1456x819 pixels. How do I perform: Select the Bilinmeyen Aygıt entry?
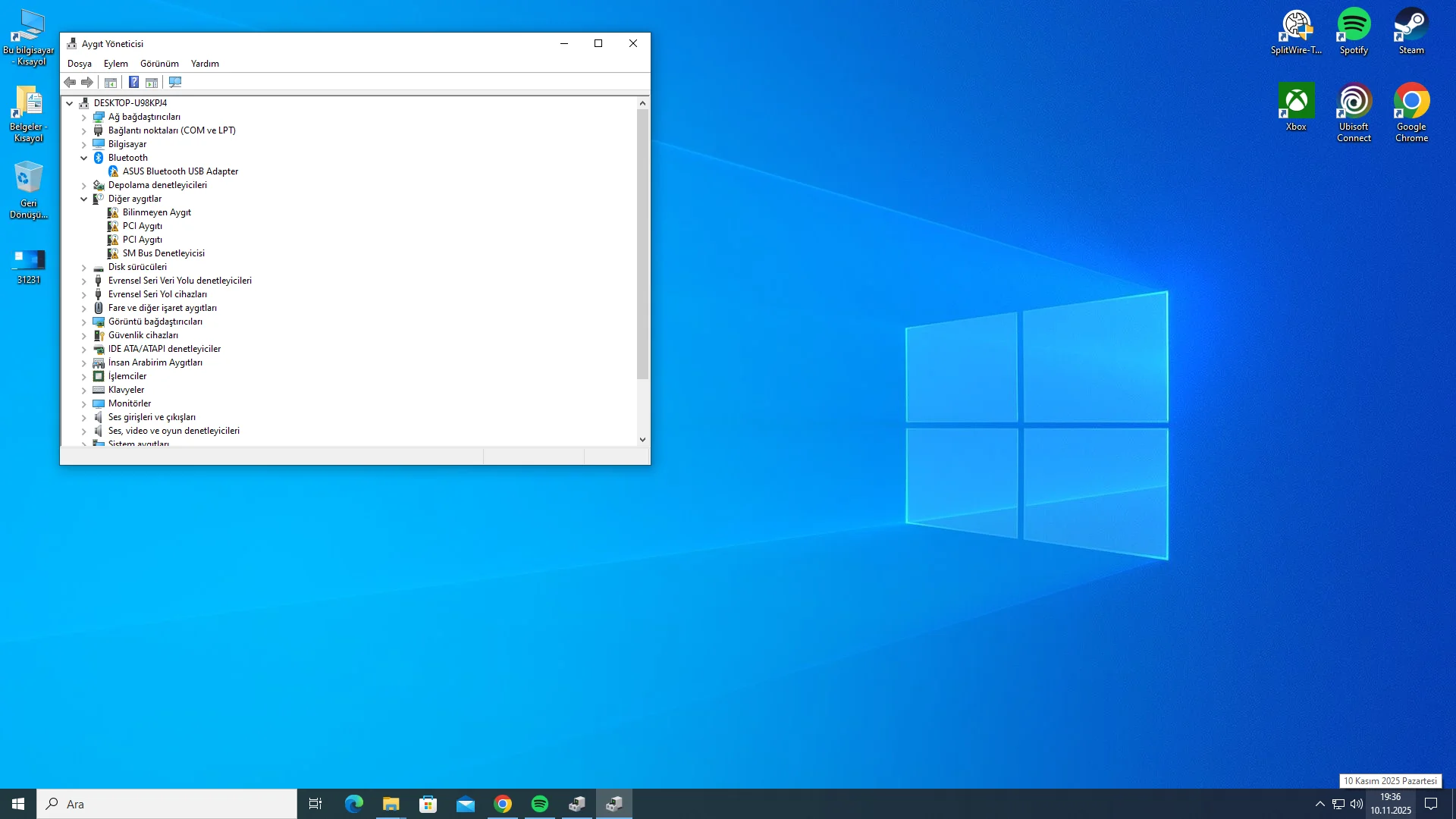(156, 212)
